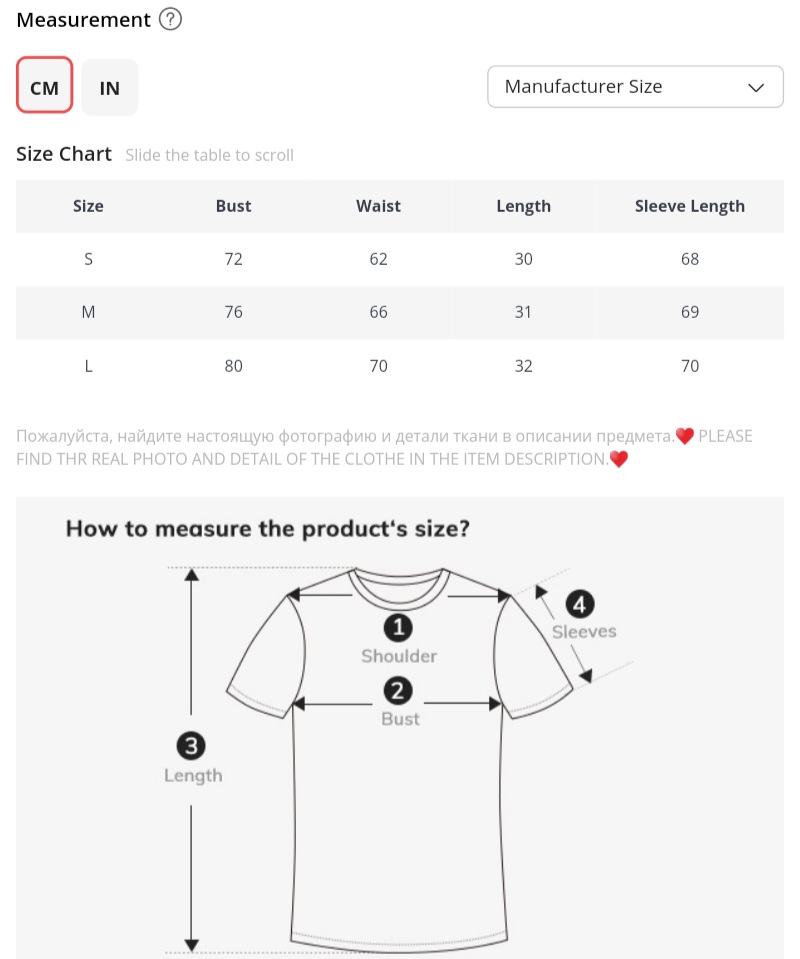Click the Size column header
Viewport: 800px width, 959px height.
[88, 206]
